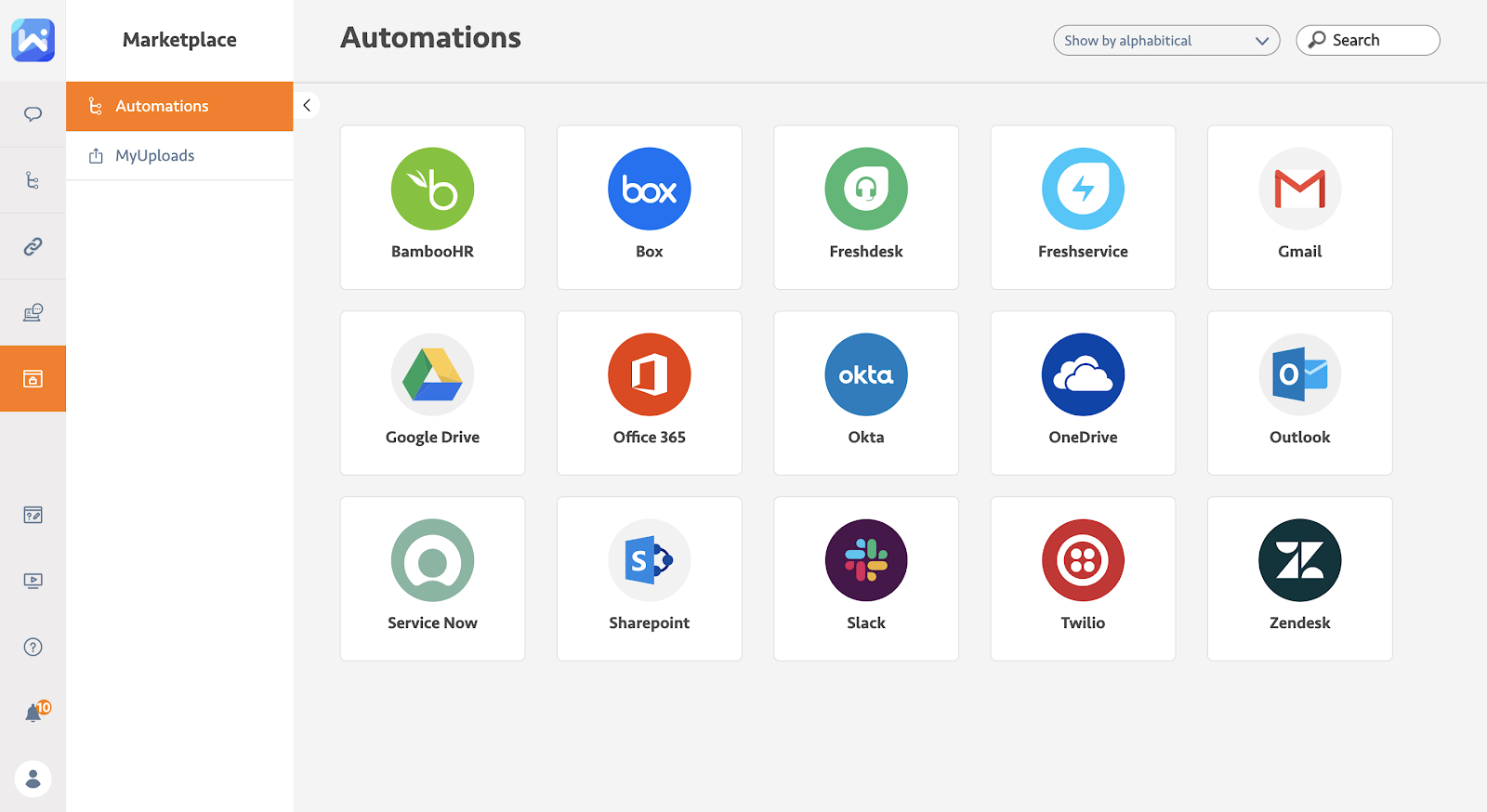This screenshot has width=1487, height=812.
Task: Open notifications bell with 10 badge
Action: [x=35, y=712]
